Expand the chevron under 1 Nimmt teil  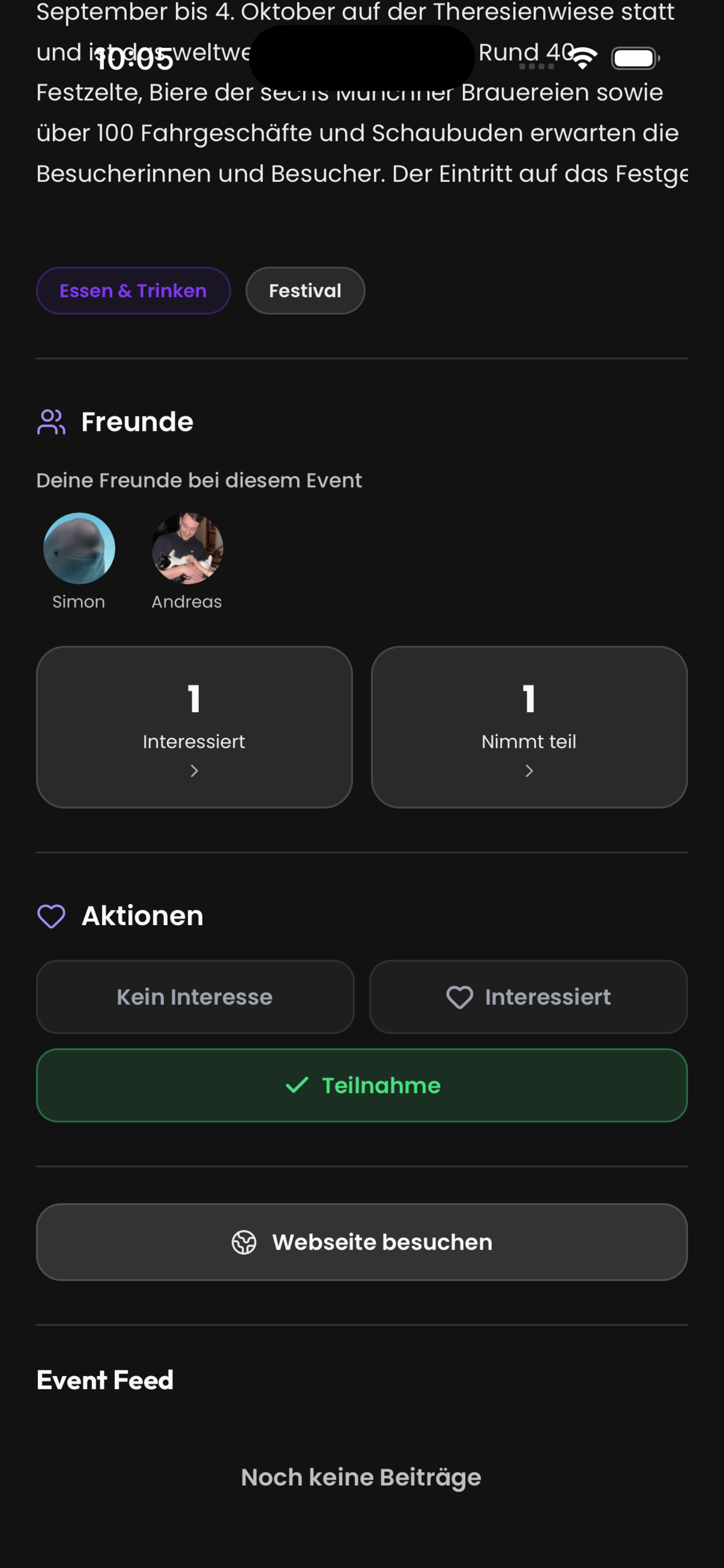(529, 771)
